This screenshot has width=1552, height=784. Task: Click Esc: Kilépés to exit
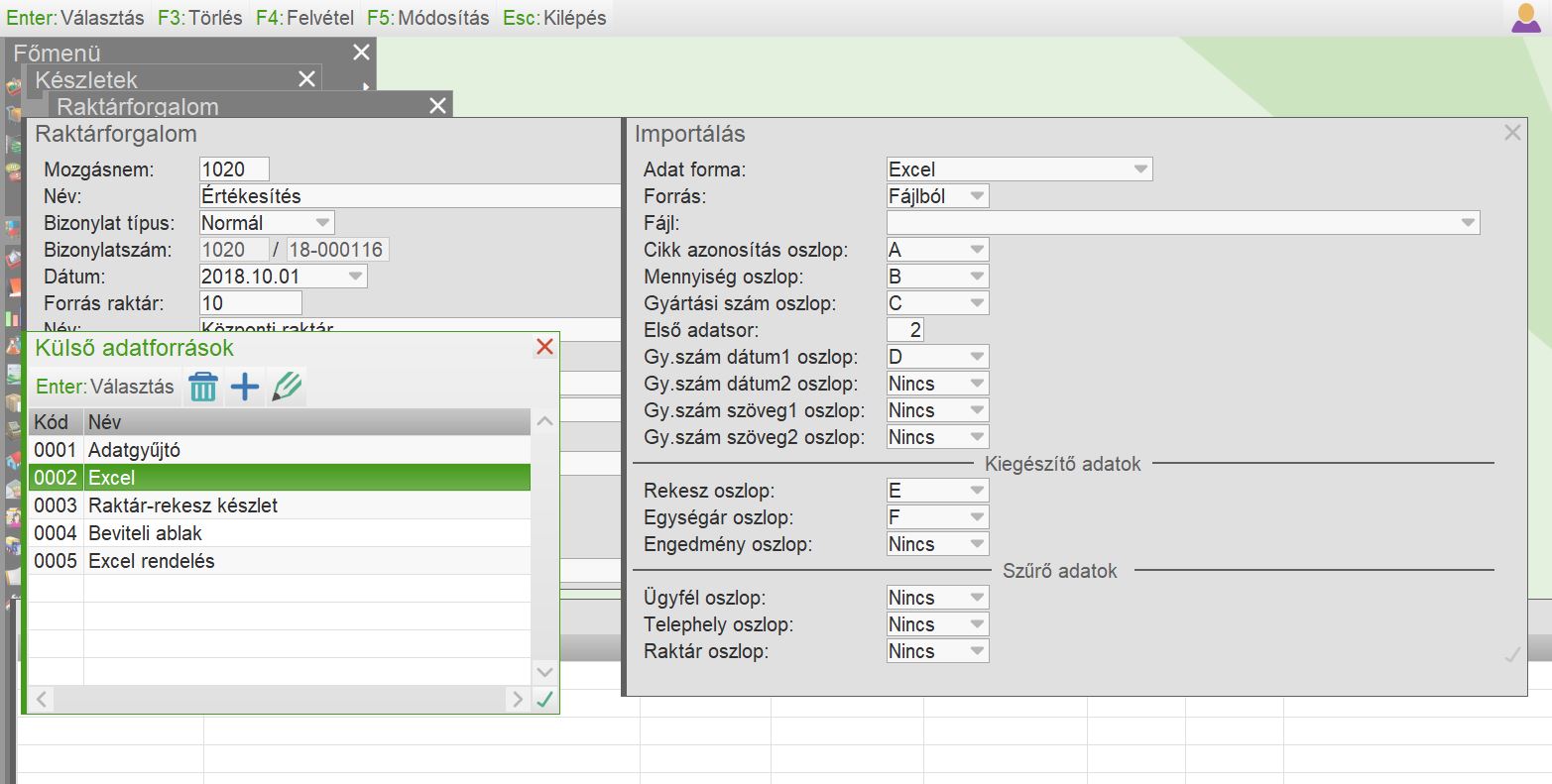554,18
